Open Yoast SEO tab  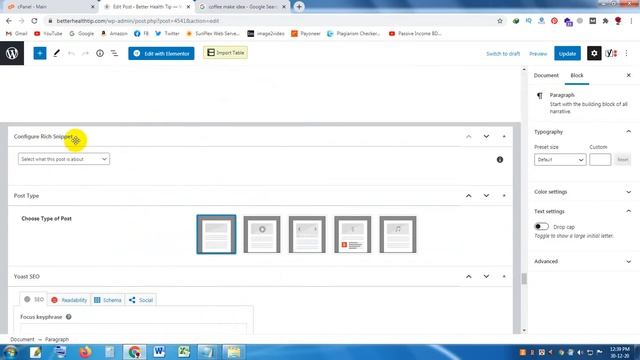(x=33, y=300)
